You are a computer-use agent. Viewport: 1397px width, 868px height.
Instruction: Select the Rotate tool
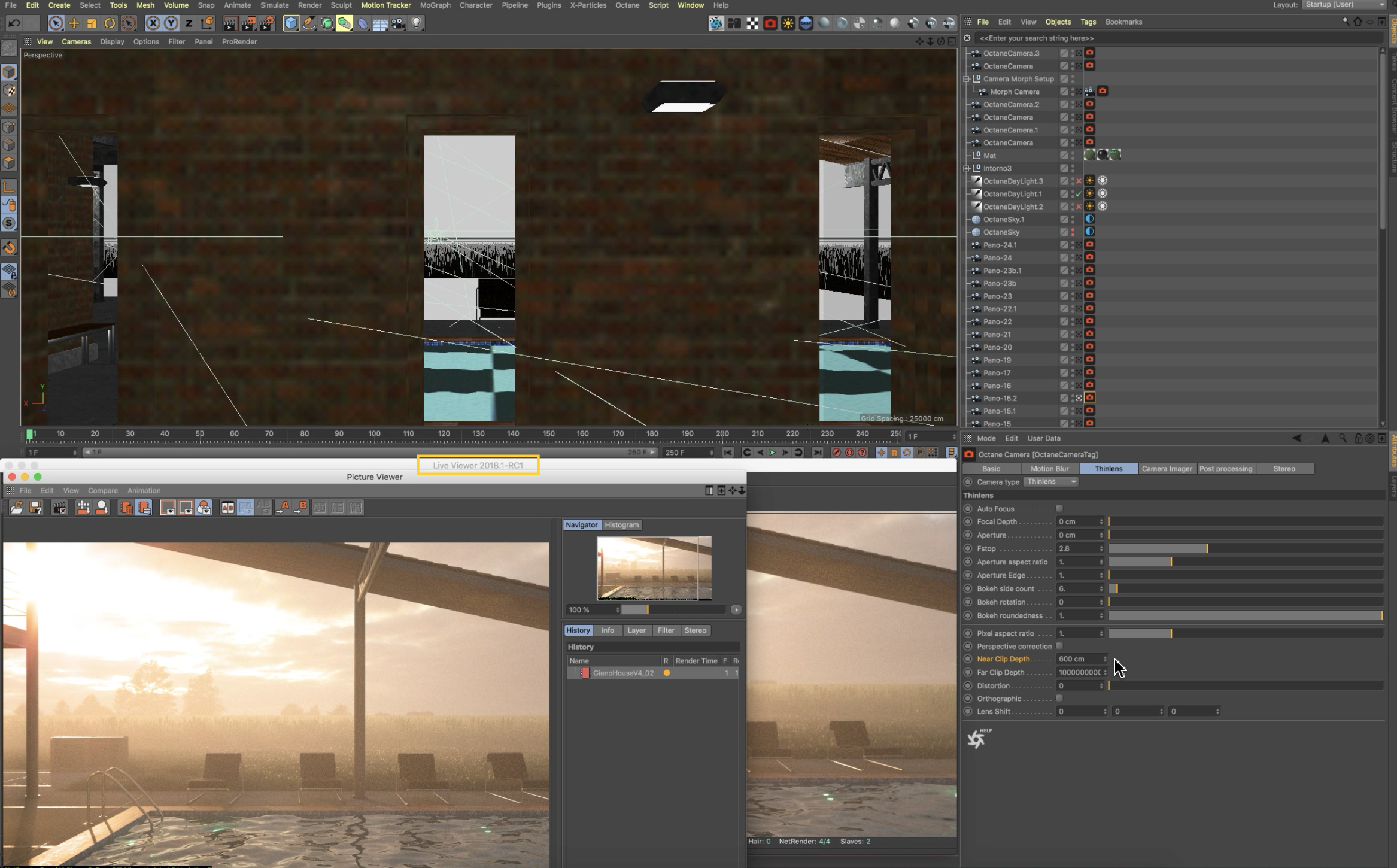[x=110, y=23]
